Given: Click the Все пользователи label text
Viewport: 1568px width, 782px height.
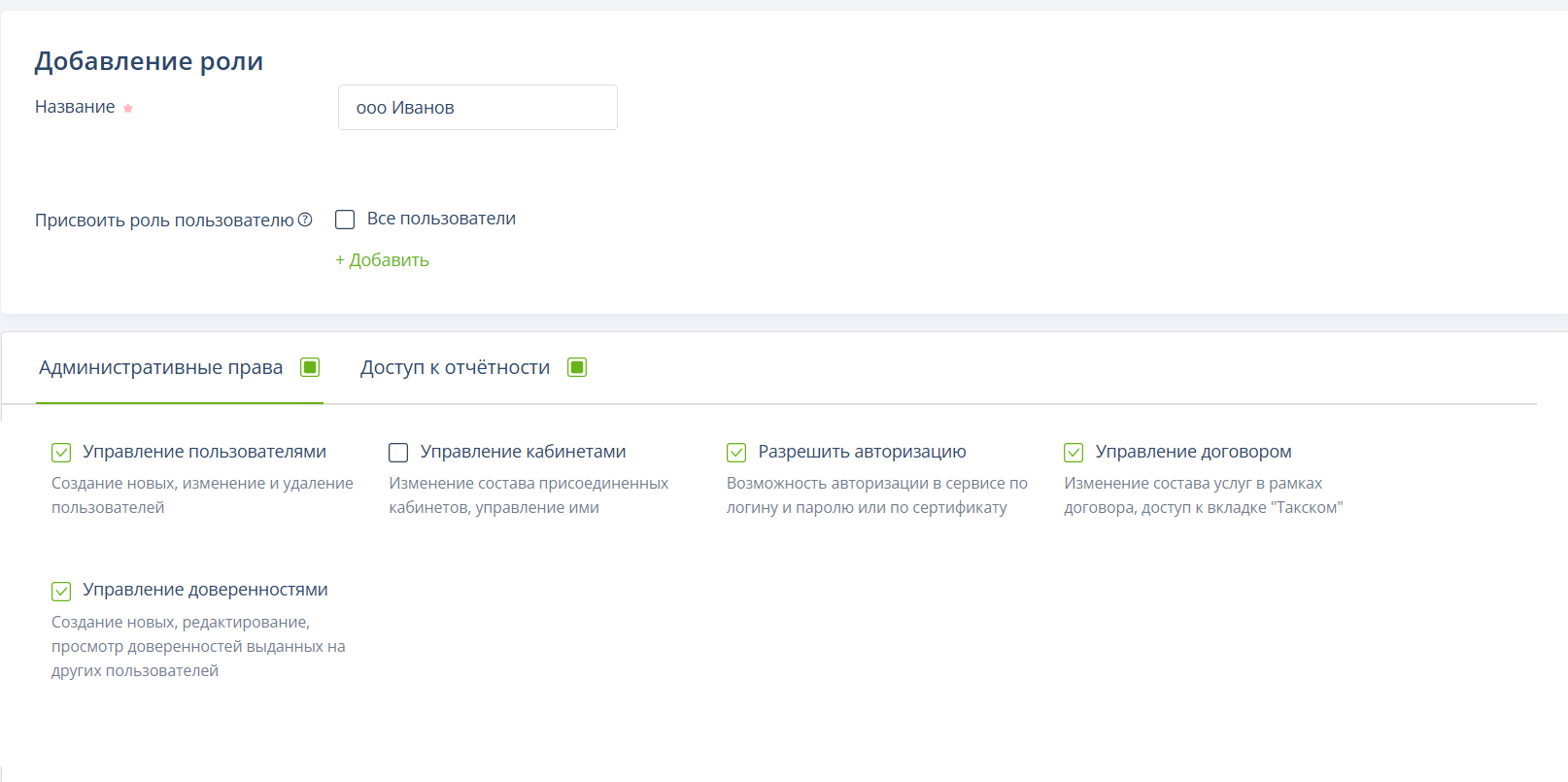Looking at the screenshot, I should click(x=441, y=219).
